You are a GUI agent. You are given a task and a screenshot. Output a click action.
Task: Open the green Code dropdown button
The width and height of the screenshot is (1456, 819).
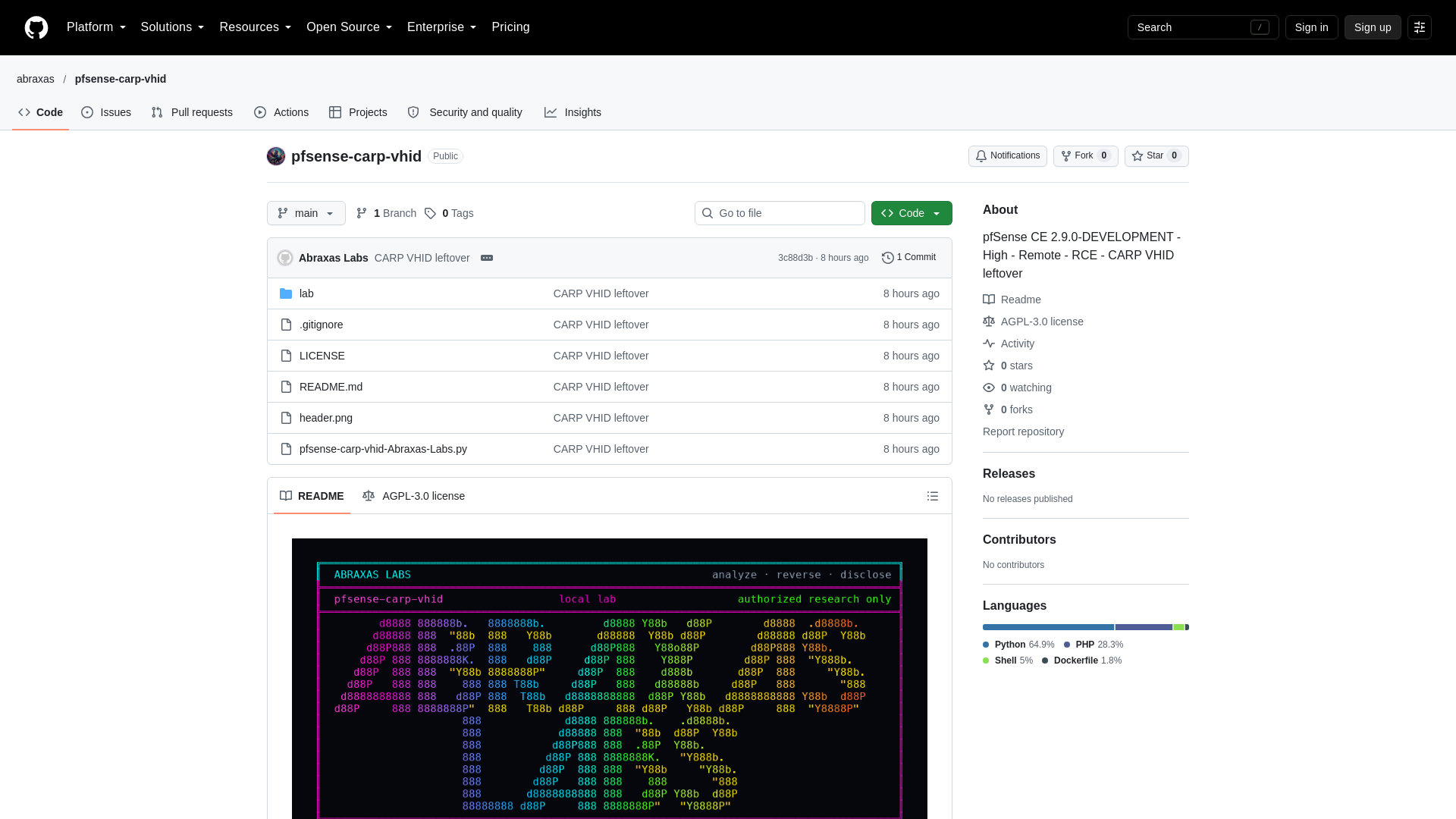912,213
